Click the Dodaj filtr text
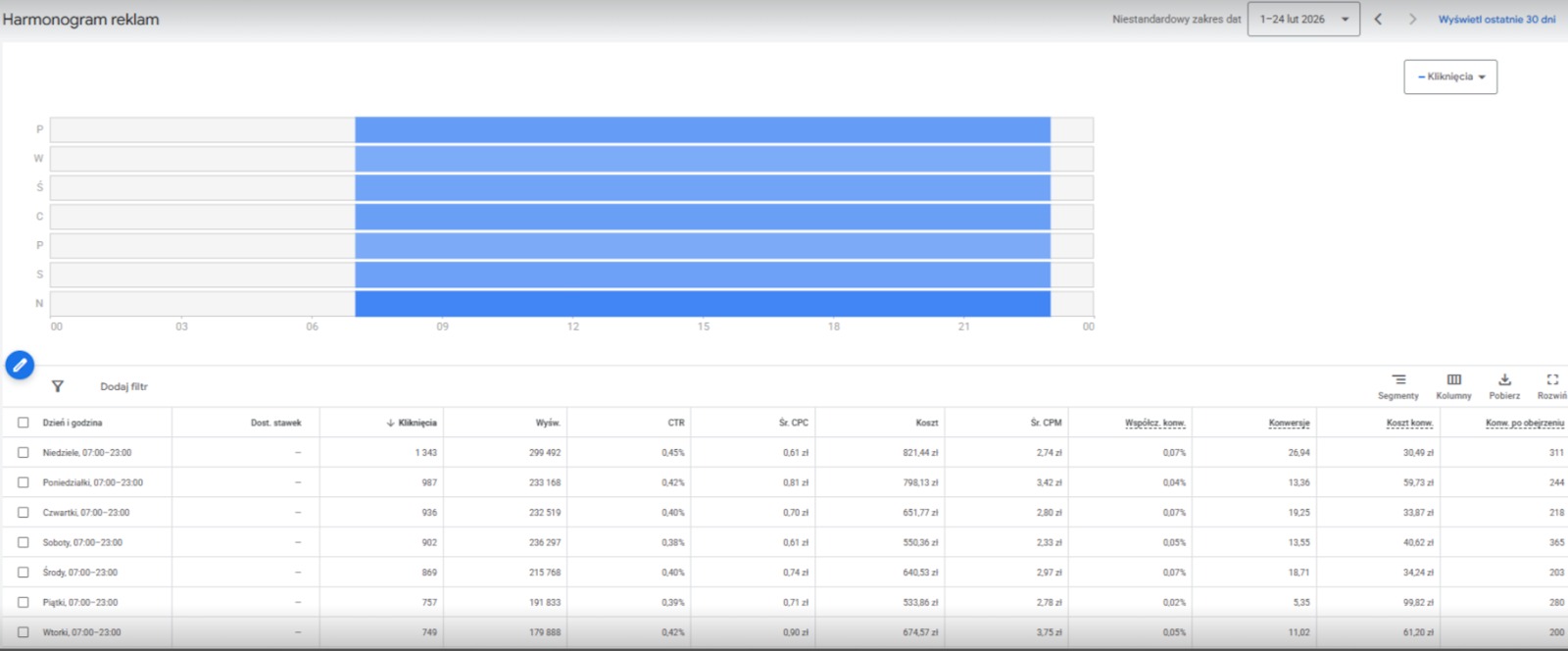The image size is (1568, 651). click(123, 386)
